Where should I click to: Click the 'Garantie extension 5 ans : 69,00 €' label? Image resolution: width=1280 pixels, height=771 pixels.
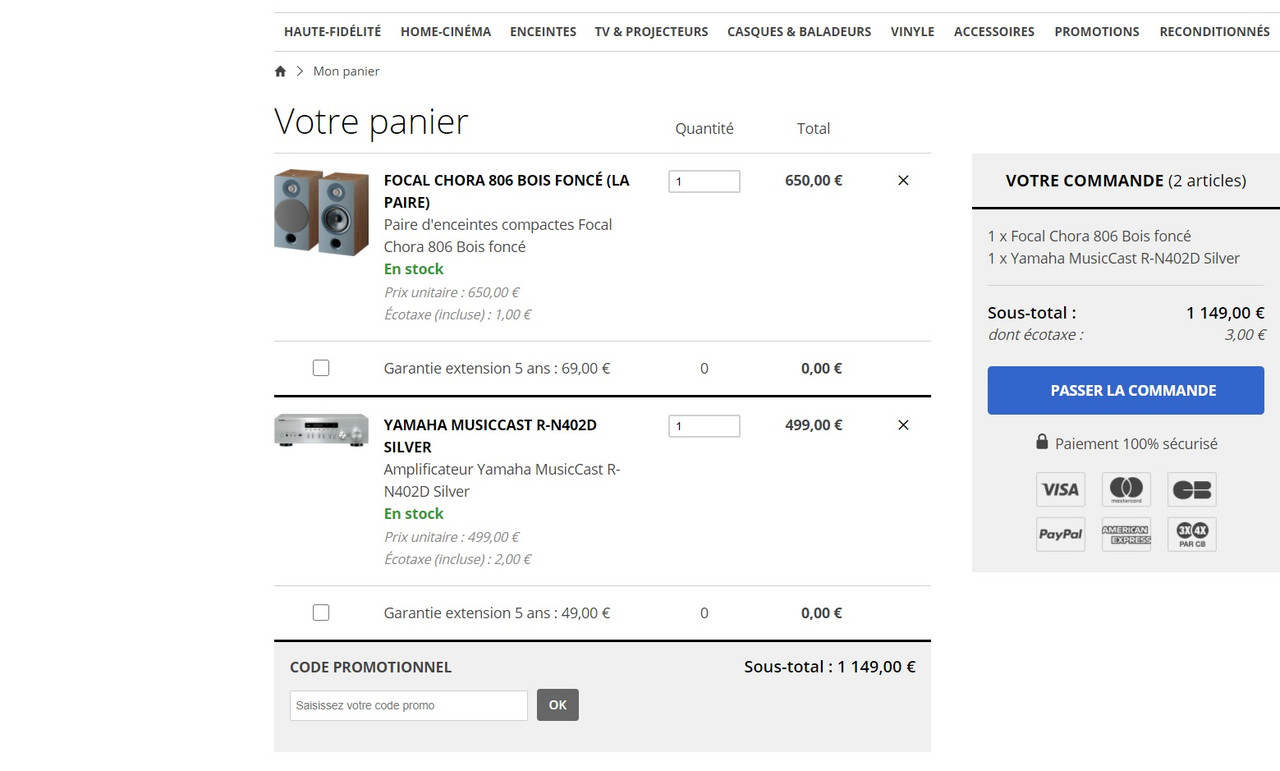point(497,368)
